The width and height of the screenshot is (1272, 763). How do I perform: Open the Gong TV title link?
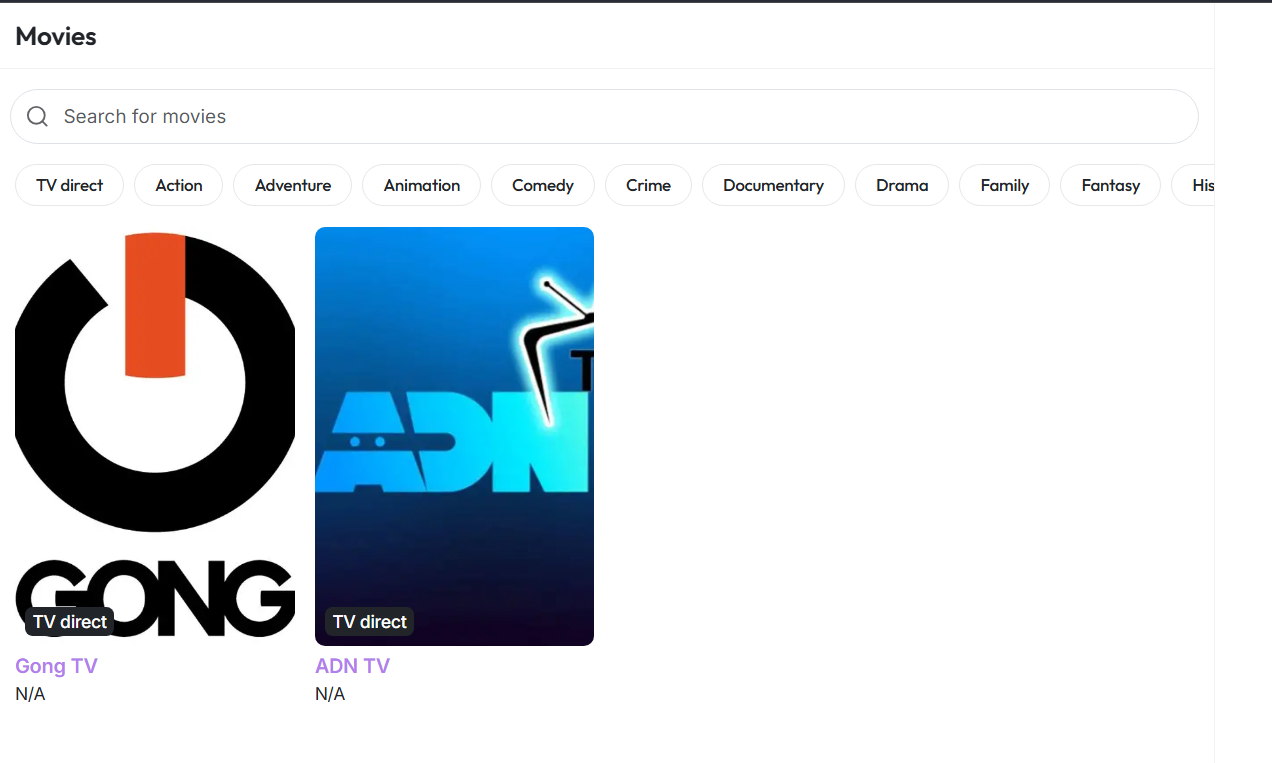56,666
